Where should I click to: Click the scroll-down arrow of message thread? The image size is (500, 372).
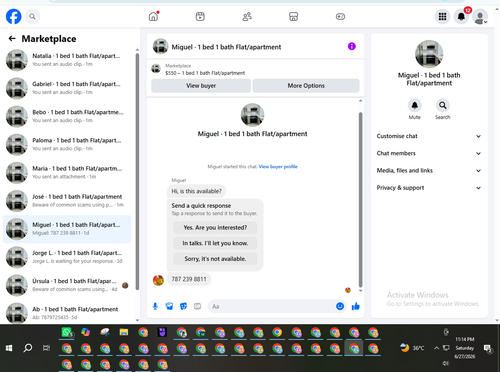[360, 291]
